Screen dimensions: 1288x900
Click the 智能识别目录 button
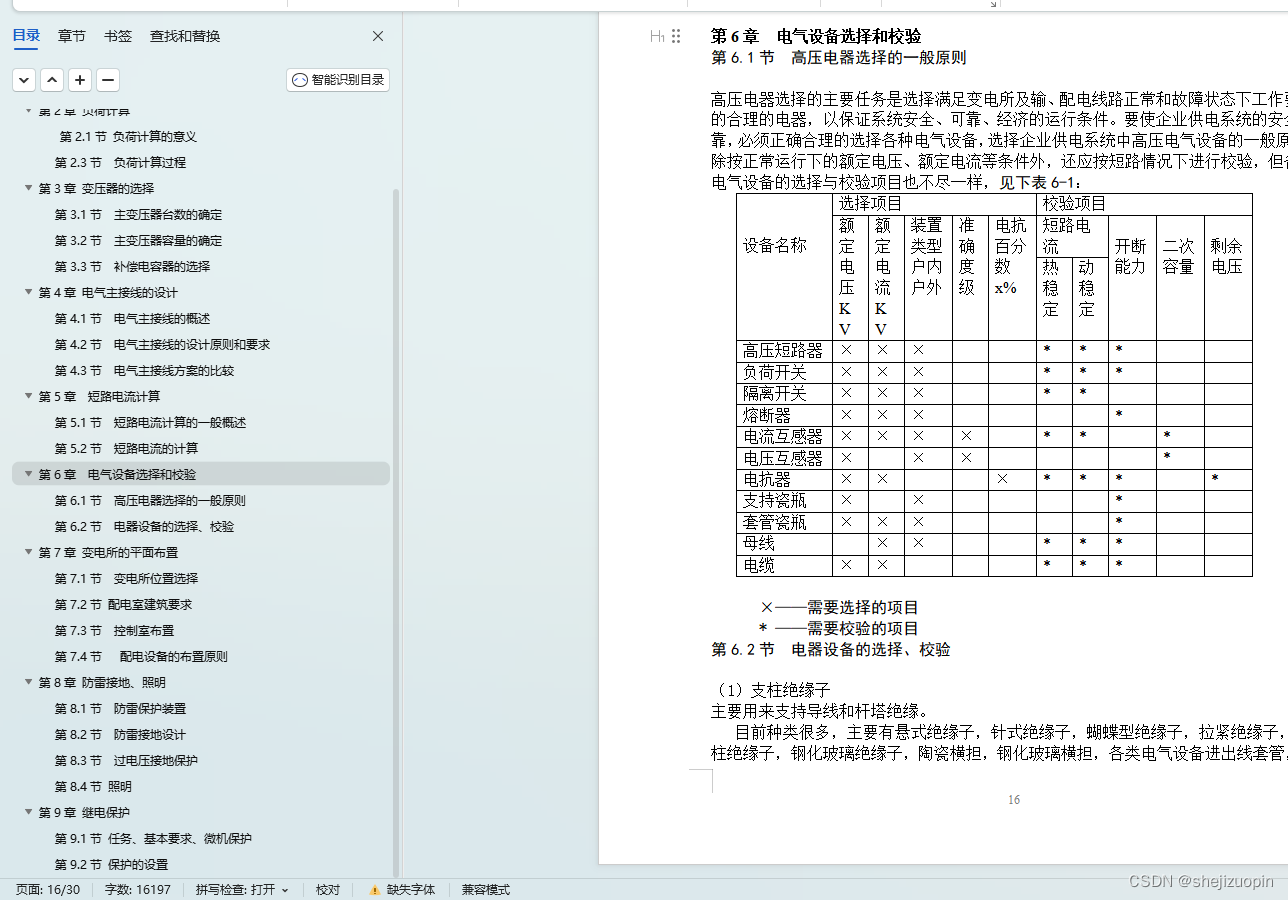(x=338, y=80)
